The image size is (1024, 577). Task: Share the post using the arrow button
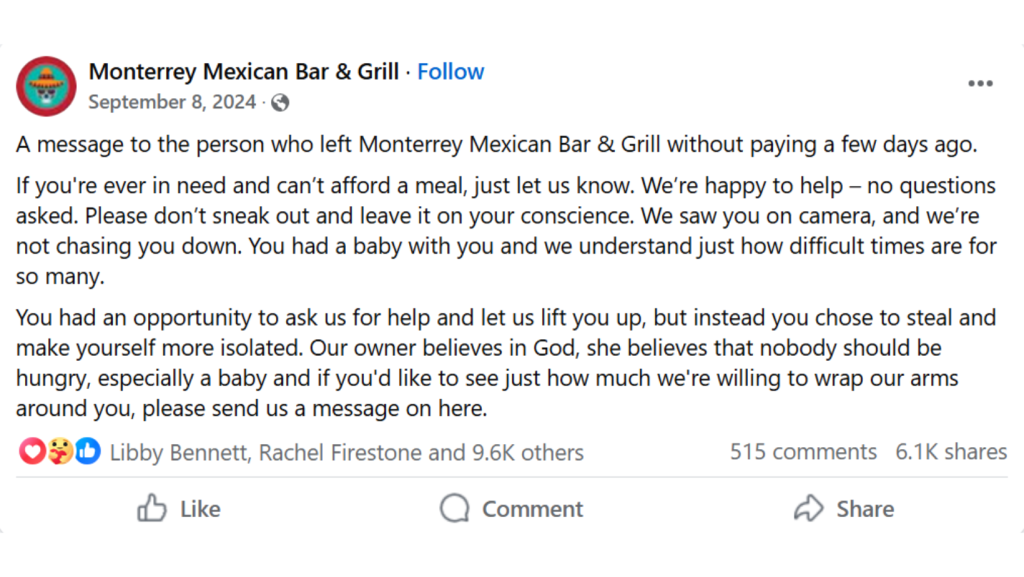(x=843, y=509)
